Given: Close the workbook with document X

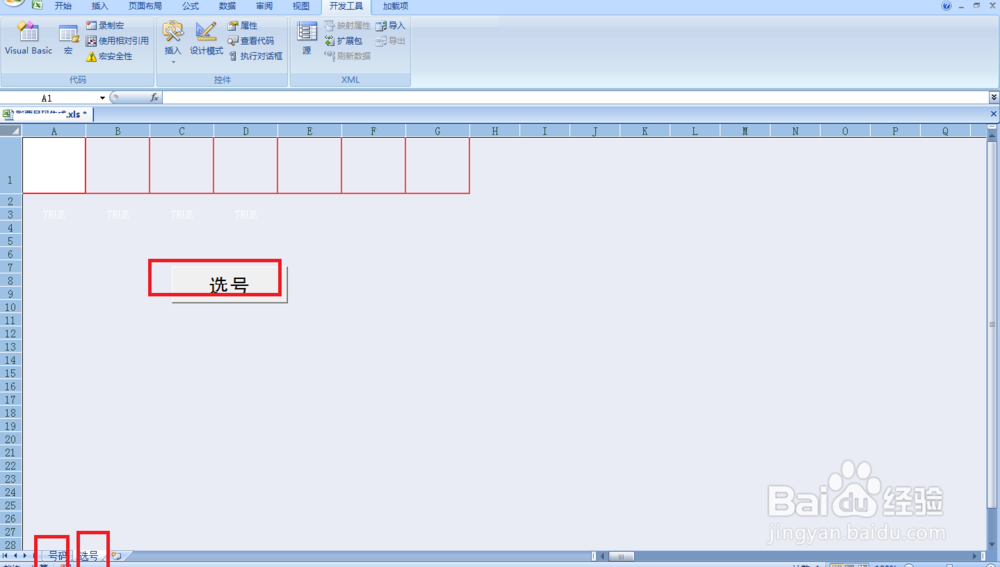Looking at the screenshot, I should [x=993, y=114].
